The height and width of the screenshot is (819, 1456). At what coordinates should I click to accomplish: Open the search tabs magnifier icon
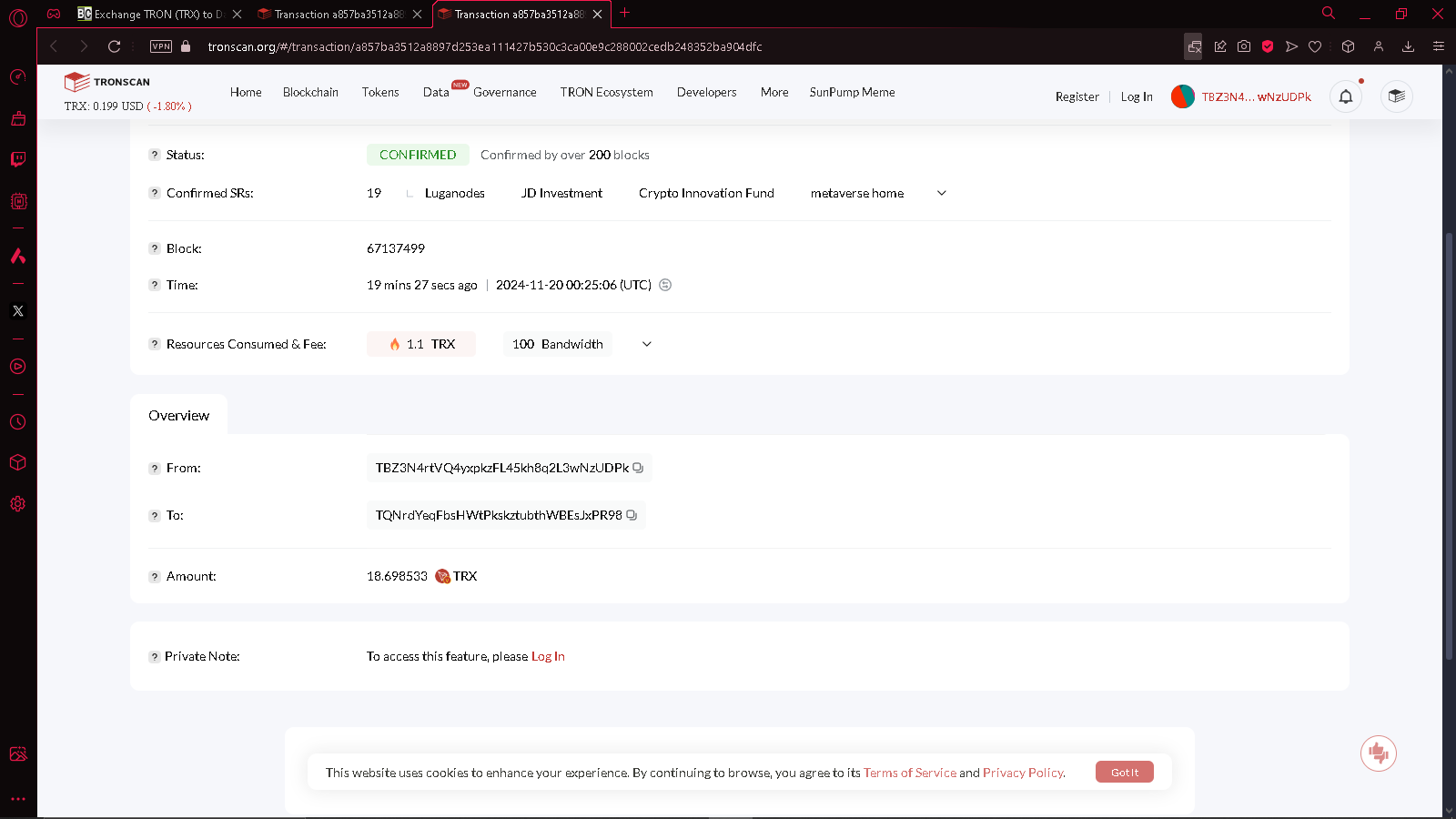1329,14
